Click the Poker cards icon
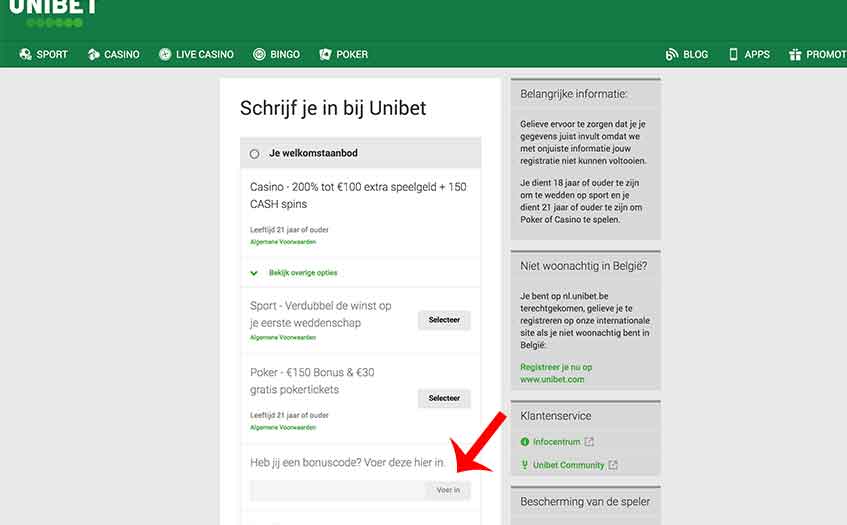The image size is (847, 525). coord(325,54)
